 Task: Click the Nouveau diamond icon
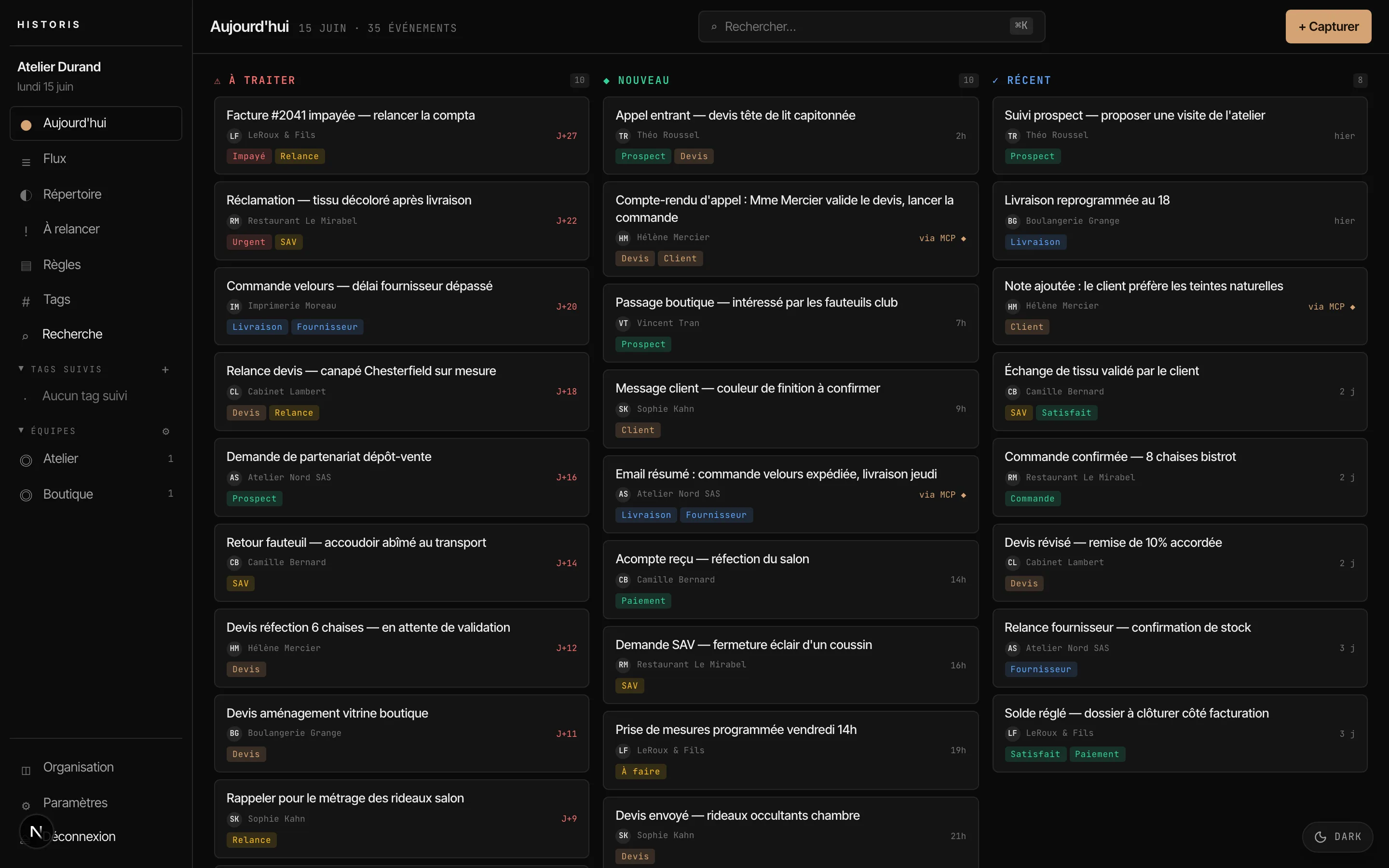(x=606, y=81)
